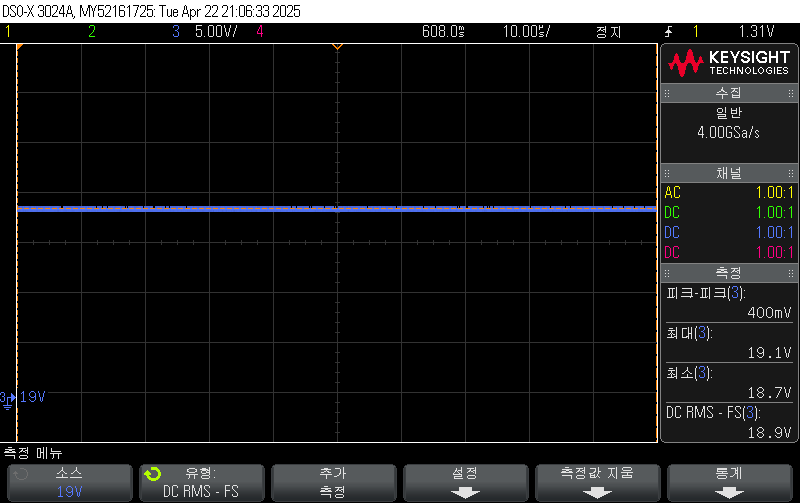Viewport: 800px width, 503px height.
Task: Click the green DC 1.00:1 channel row
Action: tap(729, 213)
